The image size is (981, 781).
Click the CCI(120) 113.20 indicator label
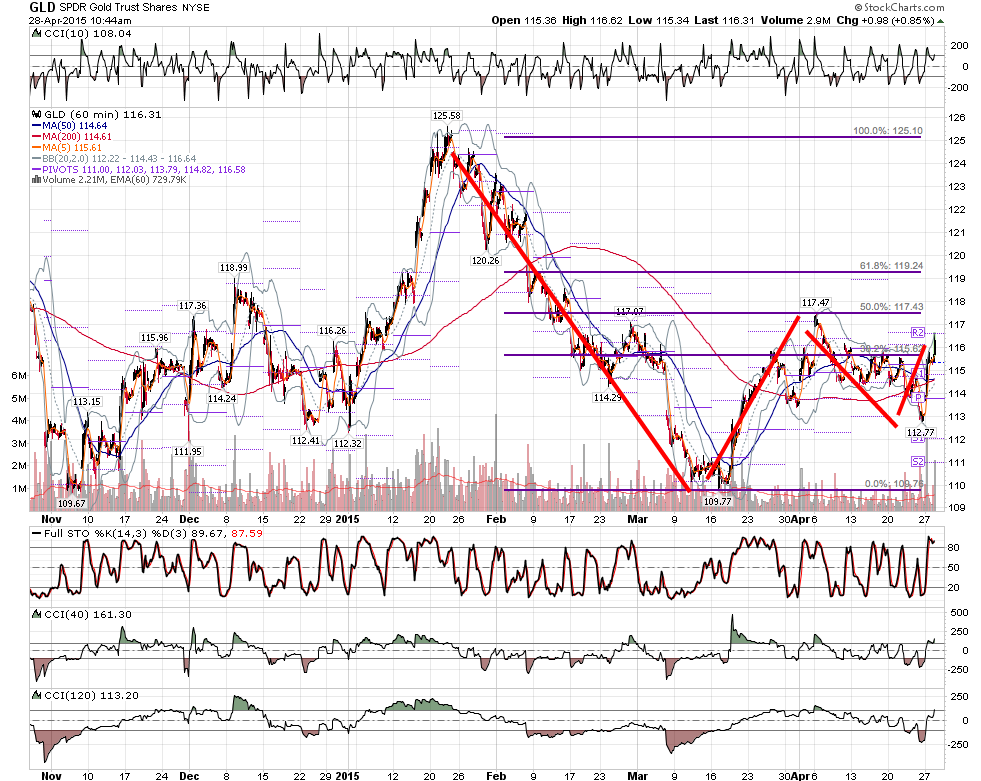pyautogui.click(x=91, y=695)
